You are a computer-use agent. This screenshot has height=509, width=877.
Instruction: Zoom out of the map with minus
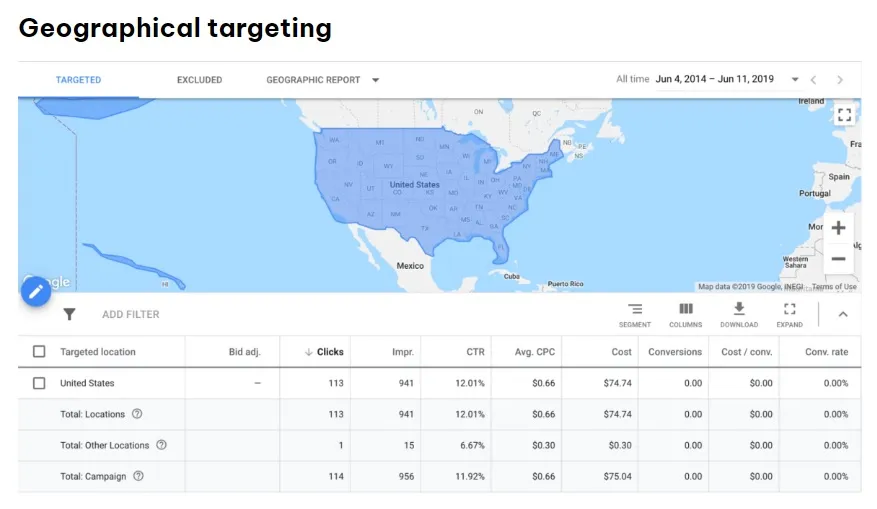pyautogui.click(x=838, y=259)
